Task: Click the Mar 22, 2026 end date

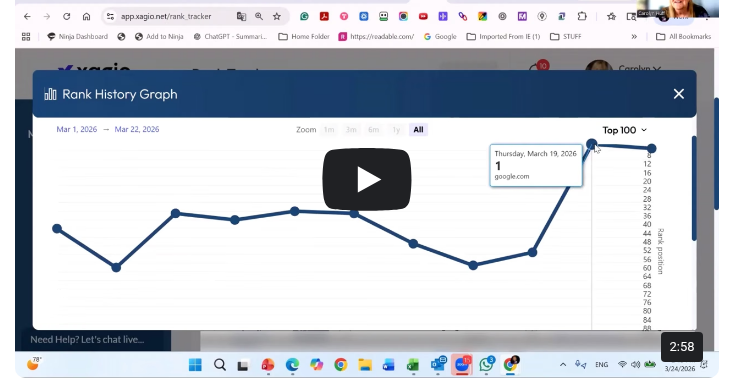Action: point(137,129)
